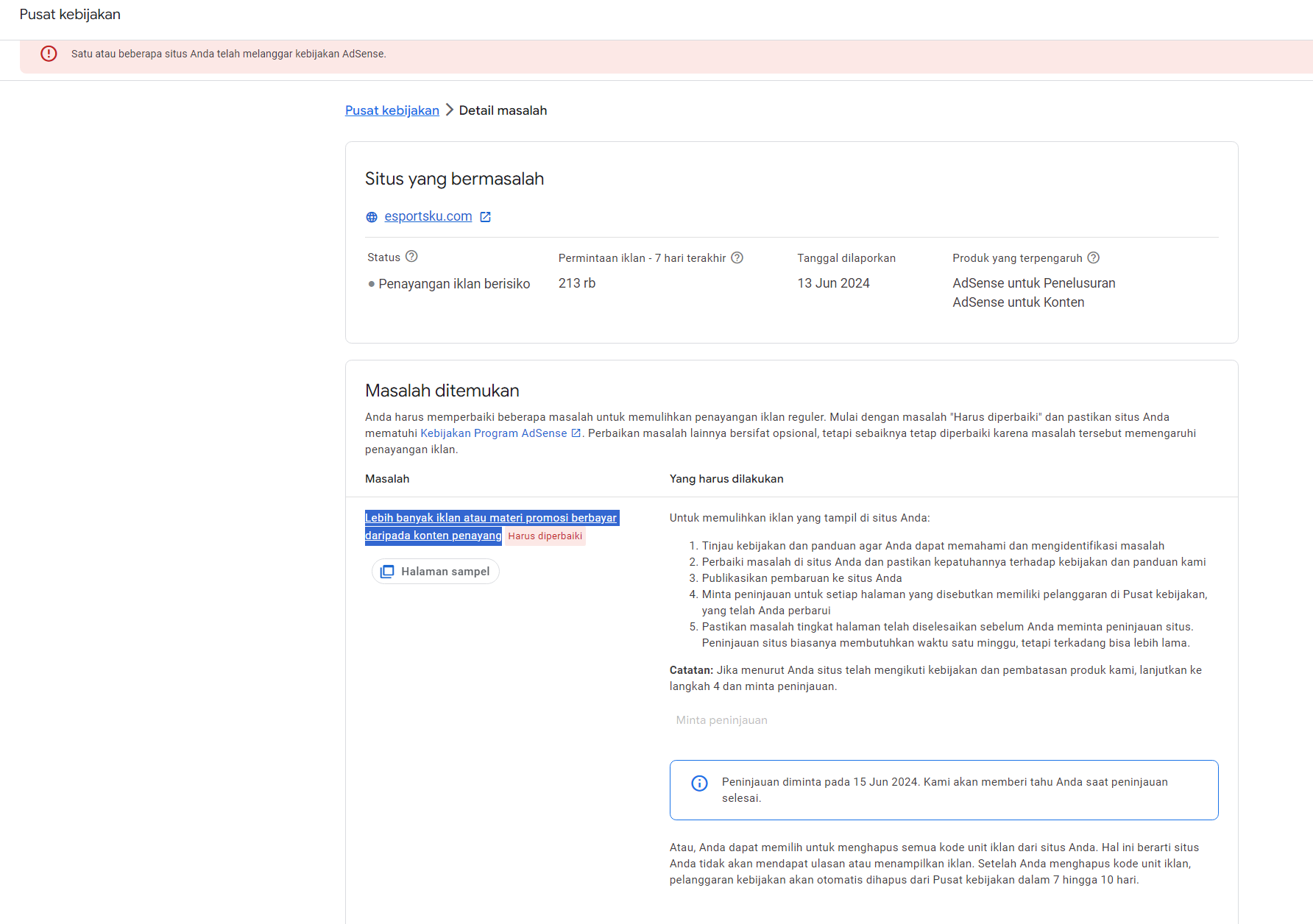Open Kebijakan Program AdSense link
1313x924 pixels.
(494, 433)
